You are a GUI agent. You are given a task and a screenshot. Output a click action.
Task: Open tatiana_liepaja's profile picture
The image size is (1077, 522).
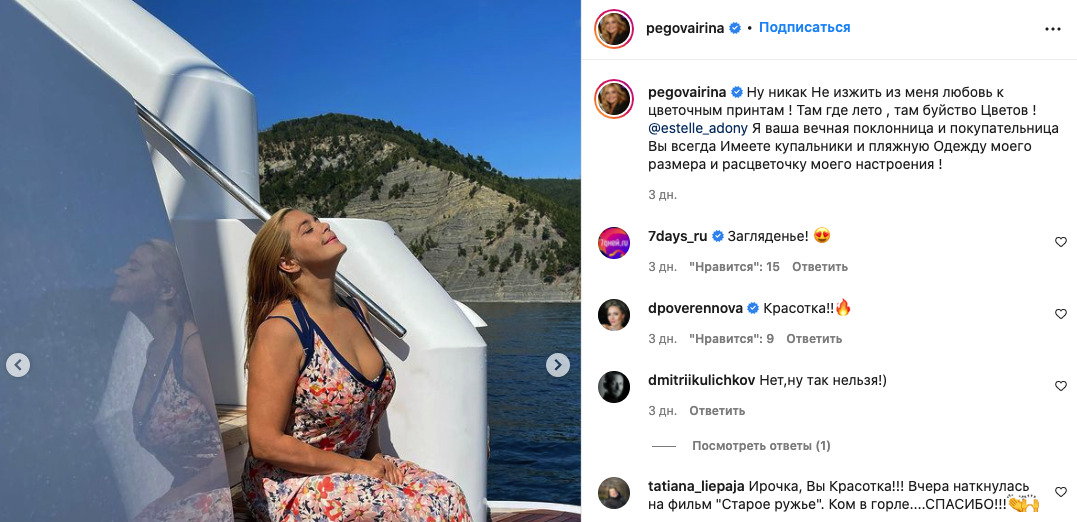[x=614, y=493]
